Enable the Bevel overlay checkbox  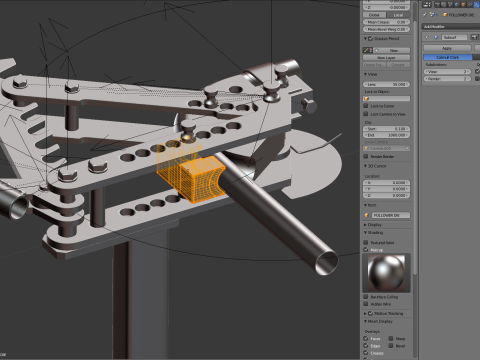tap(391, 346)
